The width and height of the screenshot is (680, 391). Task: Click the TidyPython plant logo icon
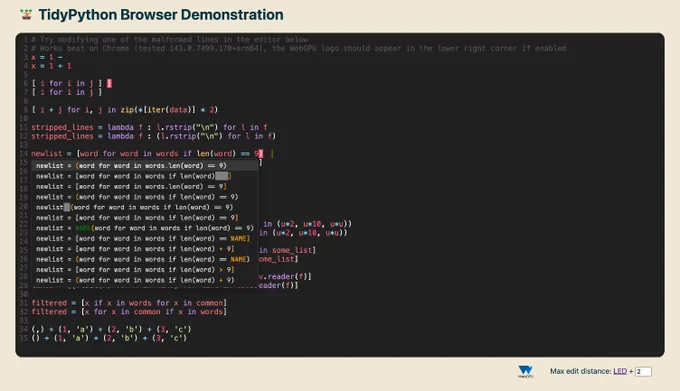tap(26, 14)
